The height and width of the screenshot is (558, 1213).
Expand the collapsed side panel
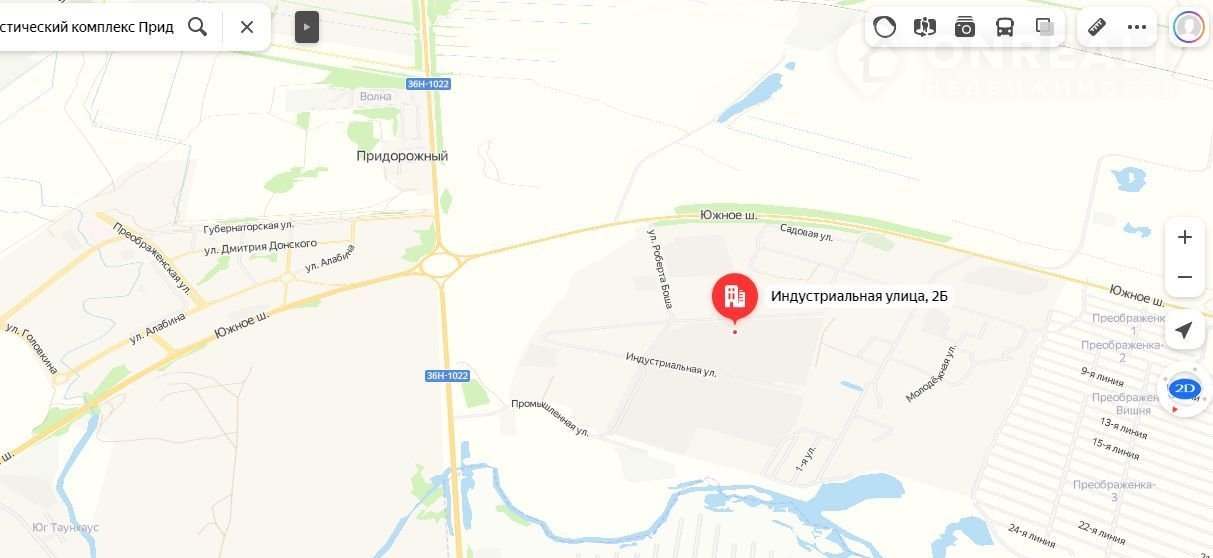307,27
